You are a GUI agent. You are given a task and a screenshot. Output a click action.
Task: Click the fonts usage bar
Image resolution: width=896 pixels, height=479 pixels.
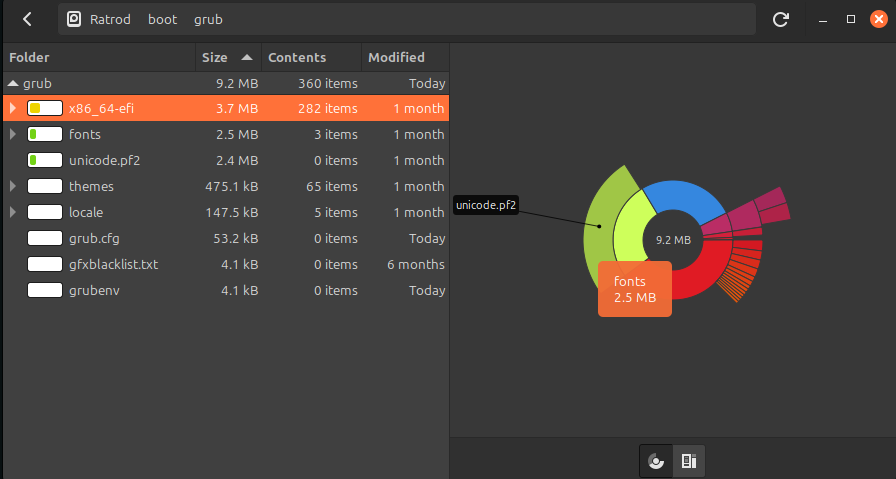click(x=45, y=134)
